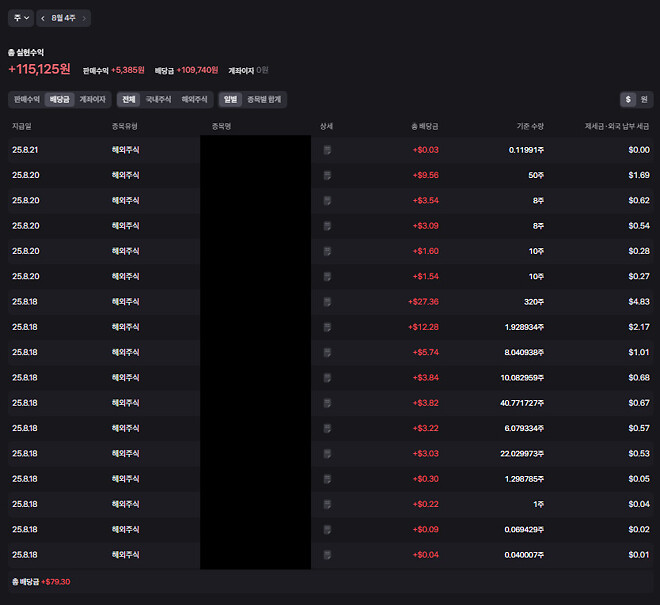Switch to 판매수익 tab
The height and width of the screenshot is (605, 660).
click(x=27, y=99)
